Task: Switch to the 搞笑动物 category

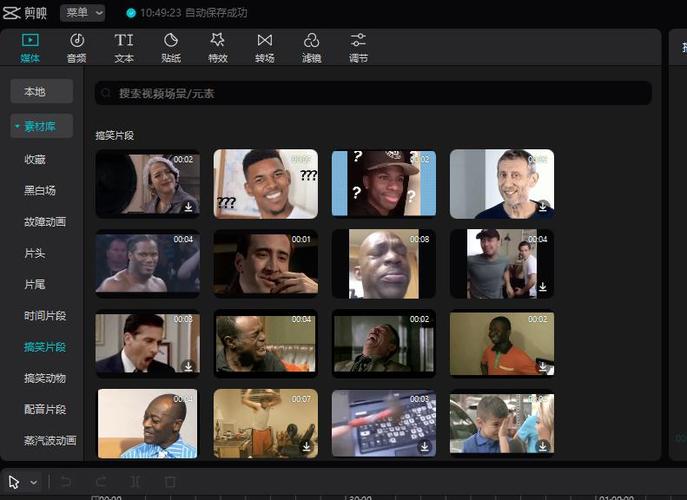Action: coord(45,378)
